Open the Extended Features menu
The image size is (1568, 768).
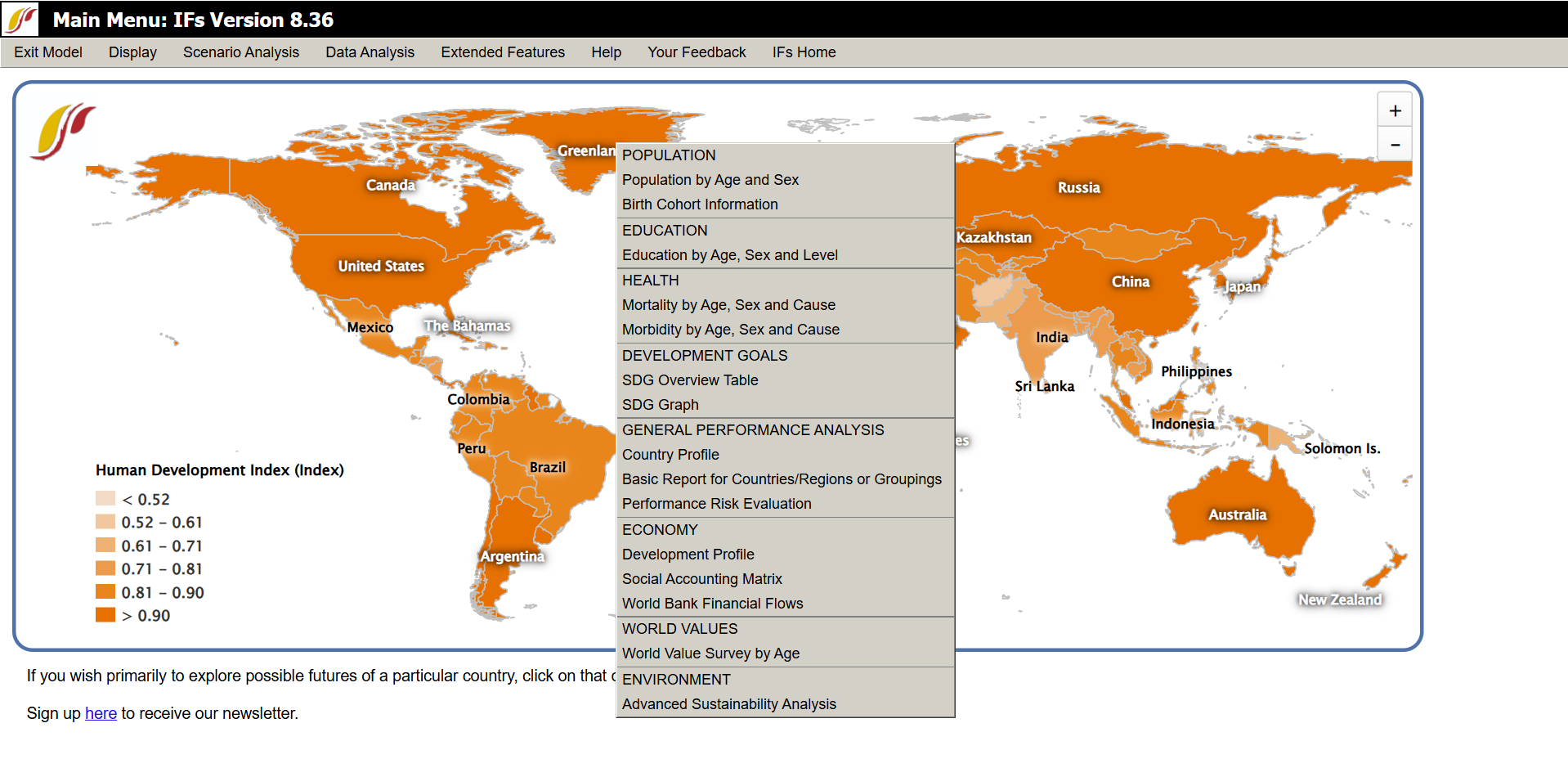(502, 52)
